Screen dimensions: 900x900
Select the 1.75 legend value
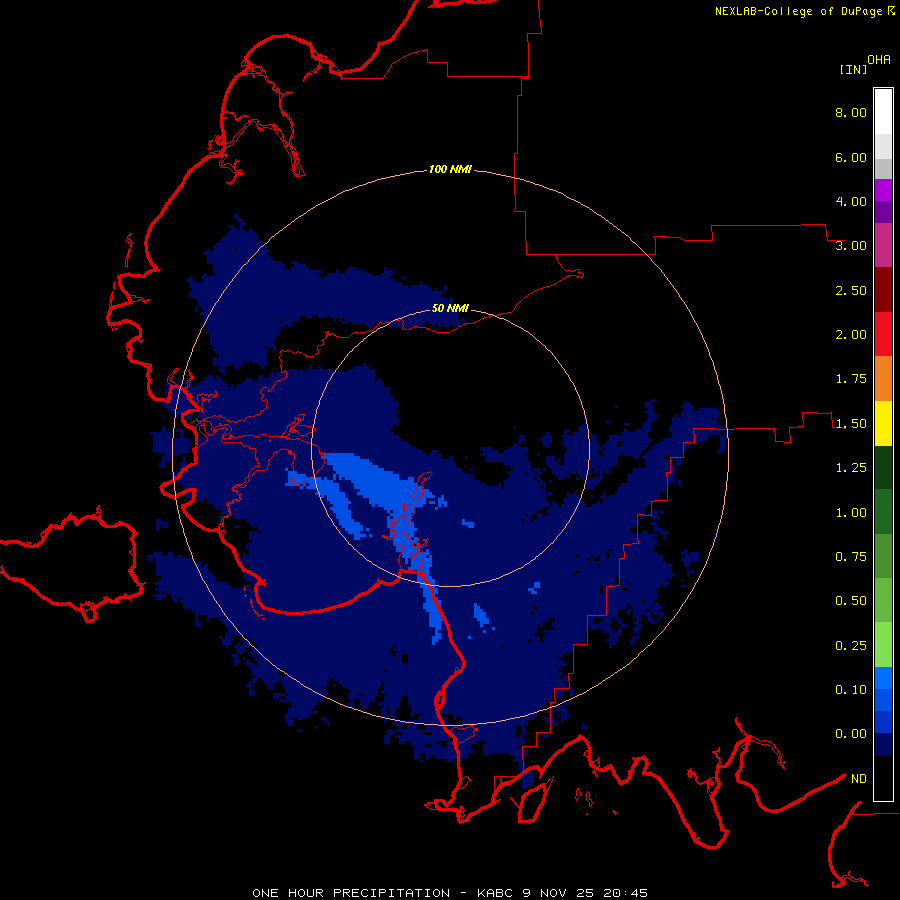click(851, 379)
